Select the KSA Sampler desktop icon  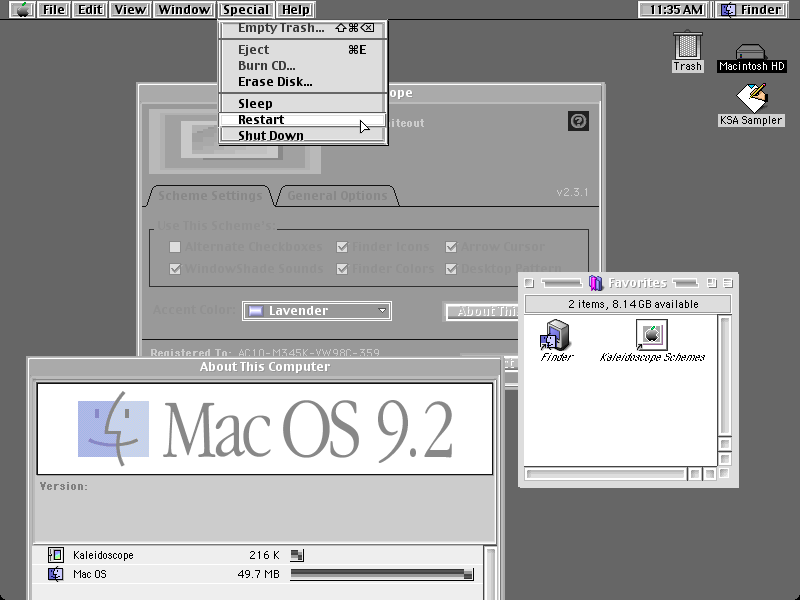pos(752,98)
